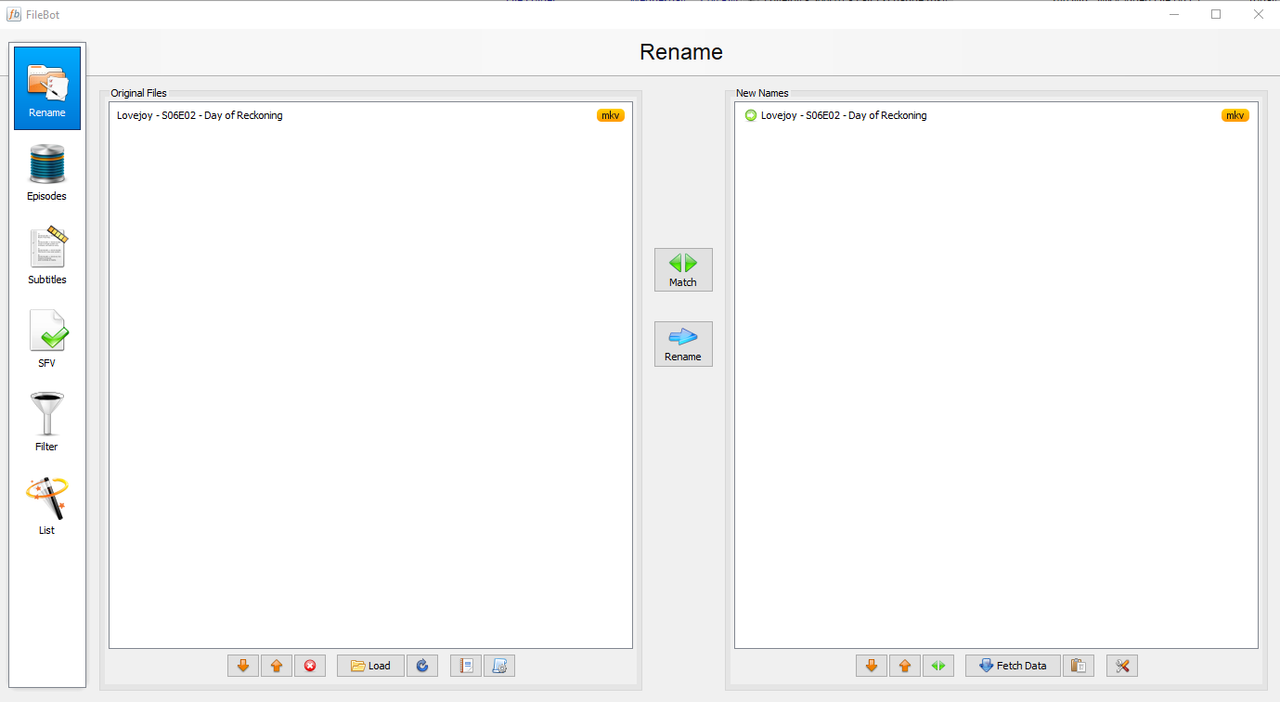Viewport: 1280px width, 702px height.
Task: Open the settings tools icon under New Names
Action: [1122, 666]
